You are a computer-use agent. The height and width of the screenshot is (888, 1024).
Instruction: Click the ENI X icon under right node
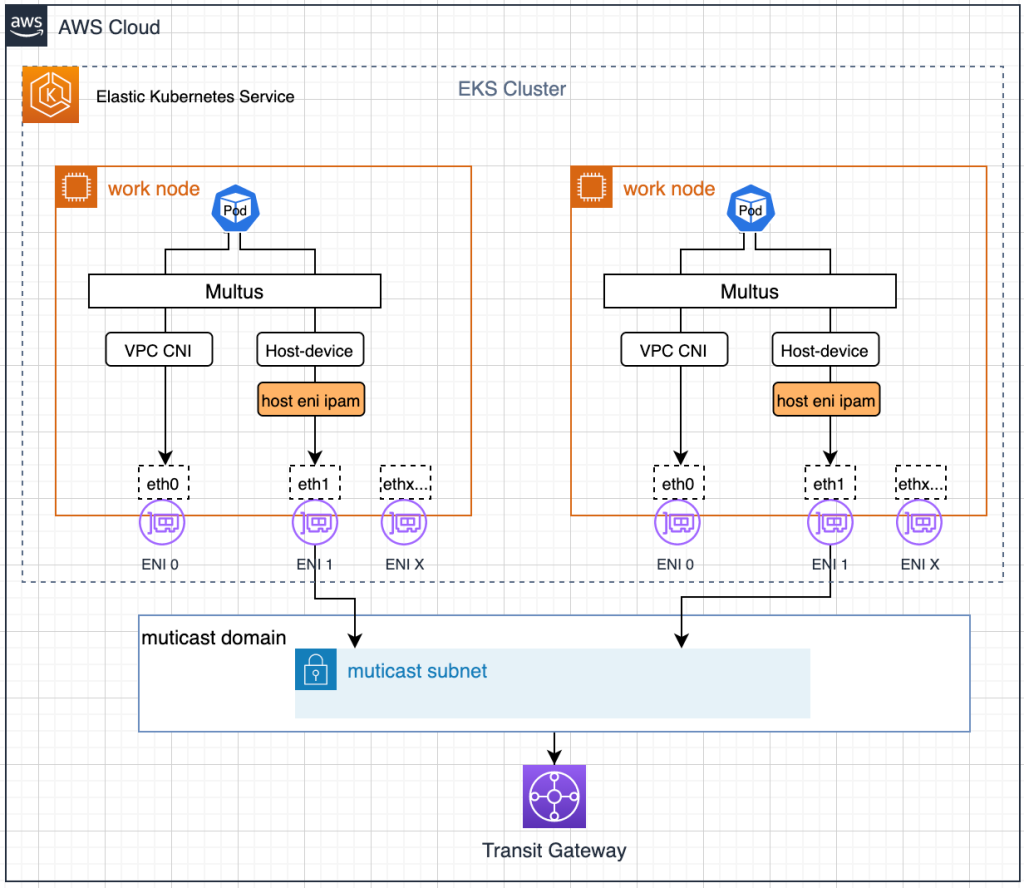coord(920,522)
